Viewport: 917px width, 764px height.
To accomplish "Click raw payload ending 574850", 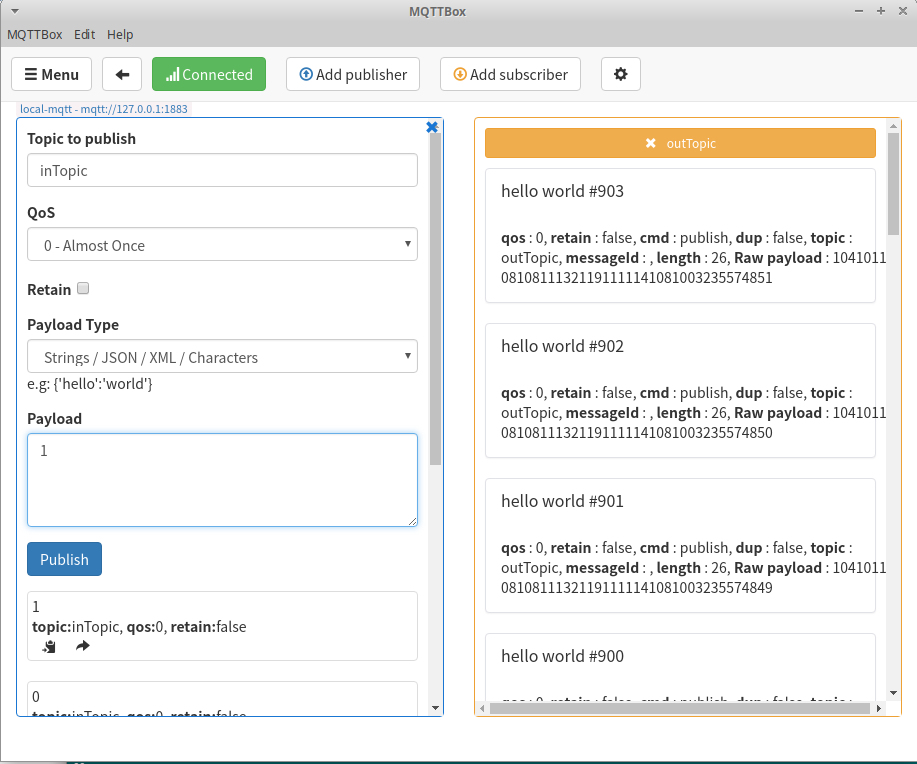I will [637, 433].
